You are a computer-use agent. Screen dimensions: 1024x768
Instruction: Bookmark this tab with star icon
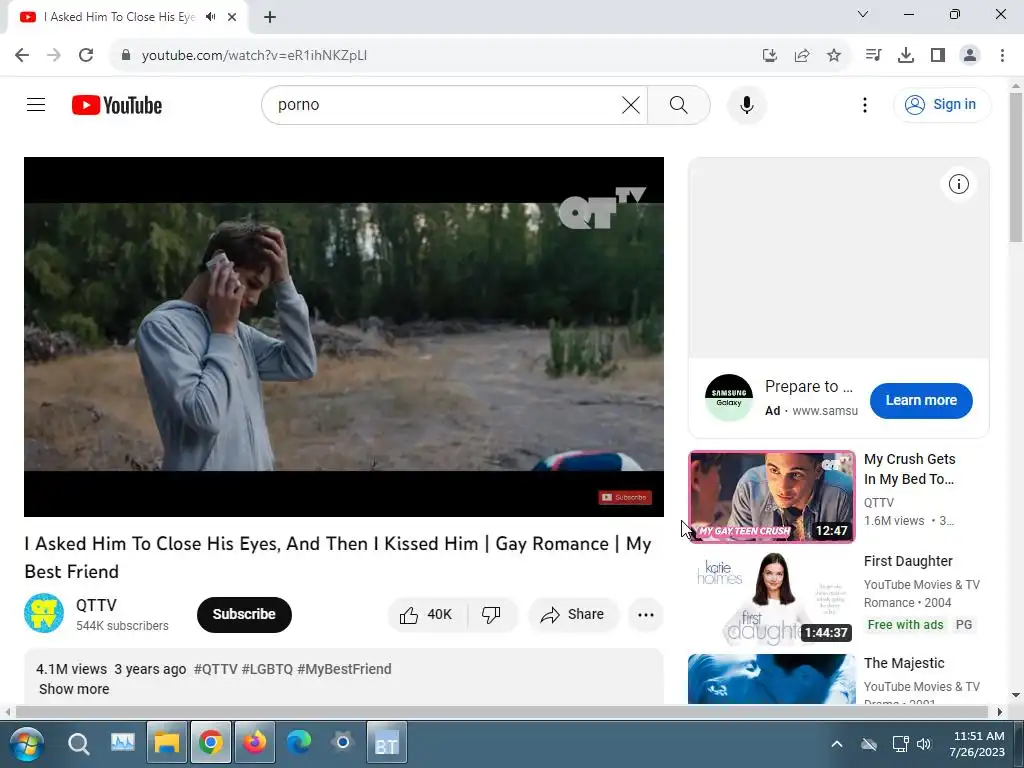click(x=834, y=55)
